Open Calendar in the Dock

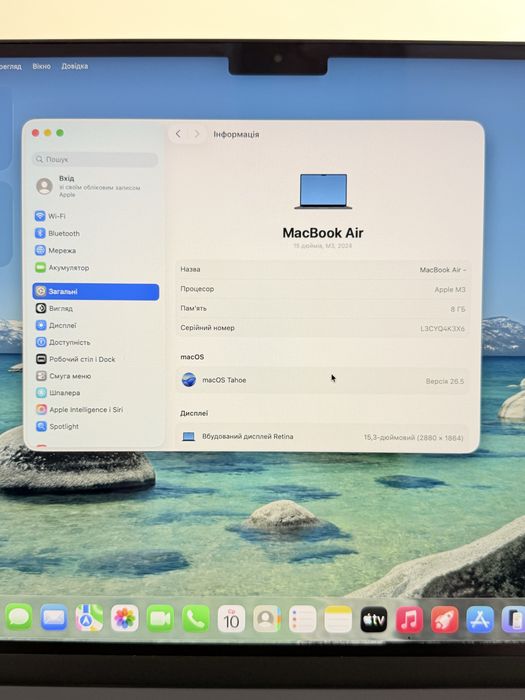click(231, 619)
